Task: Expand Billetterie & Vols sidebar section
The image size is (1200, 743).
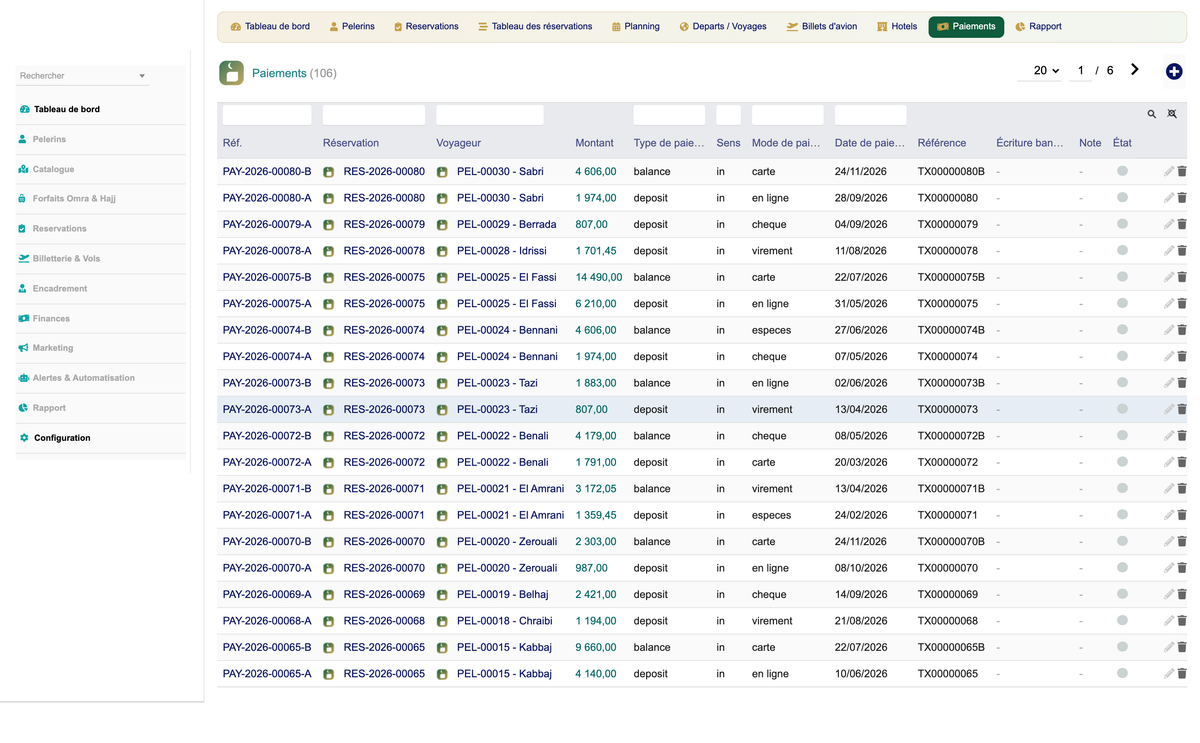Action: [101, 258]
